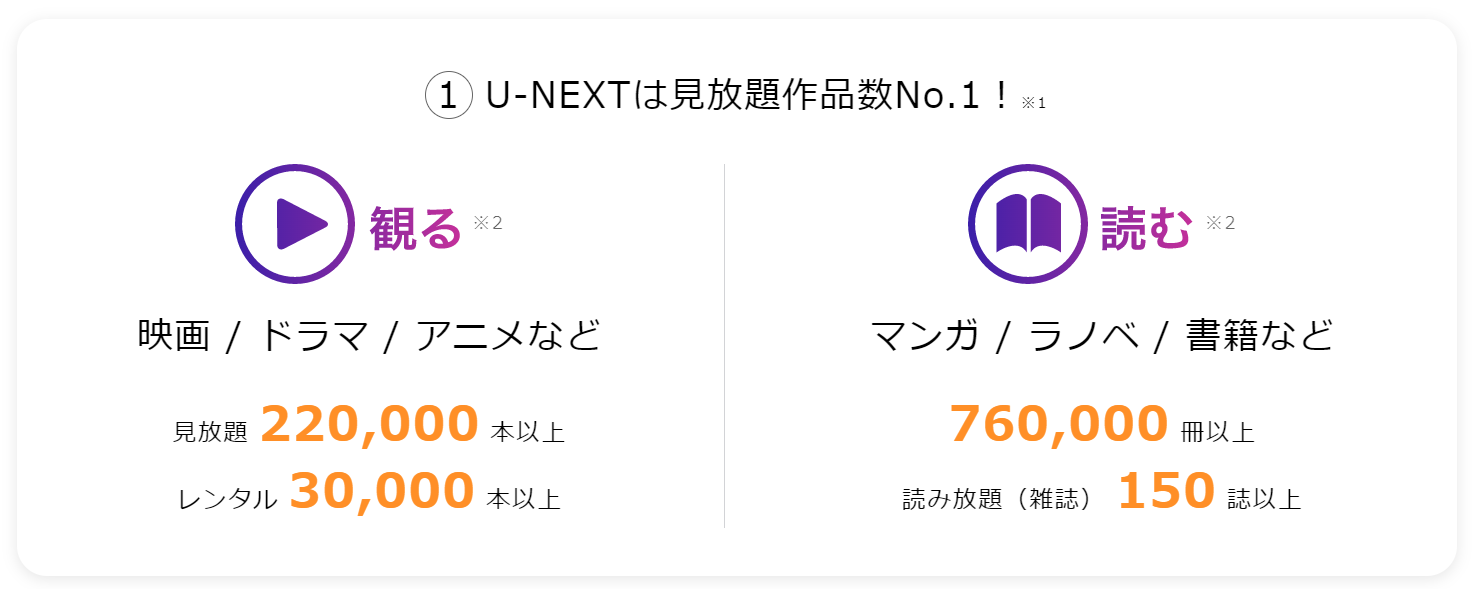
Task: Click the orange 760,000 book count
Action: 1059,424
